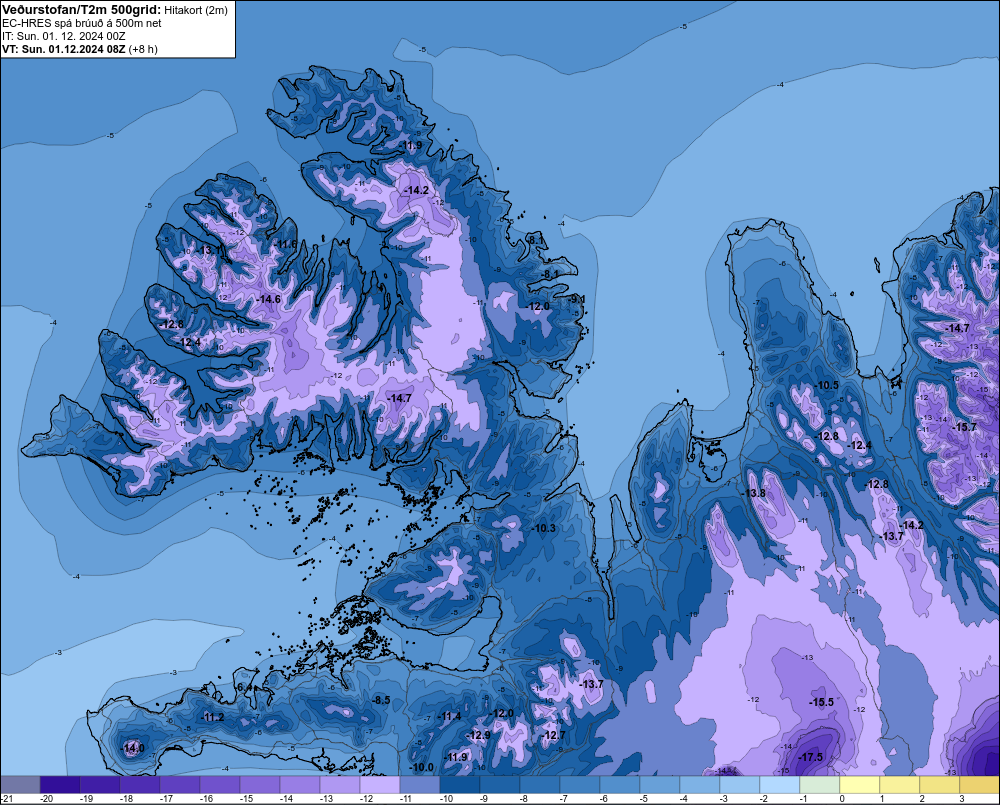Click the initial time 'IT: Sun. 01. 12. 2024 00Z'
This screenshot has height=805, width=1000.
point(64,36)
